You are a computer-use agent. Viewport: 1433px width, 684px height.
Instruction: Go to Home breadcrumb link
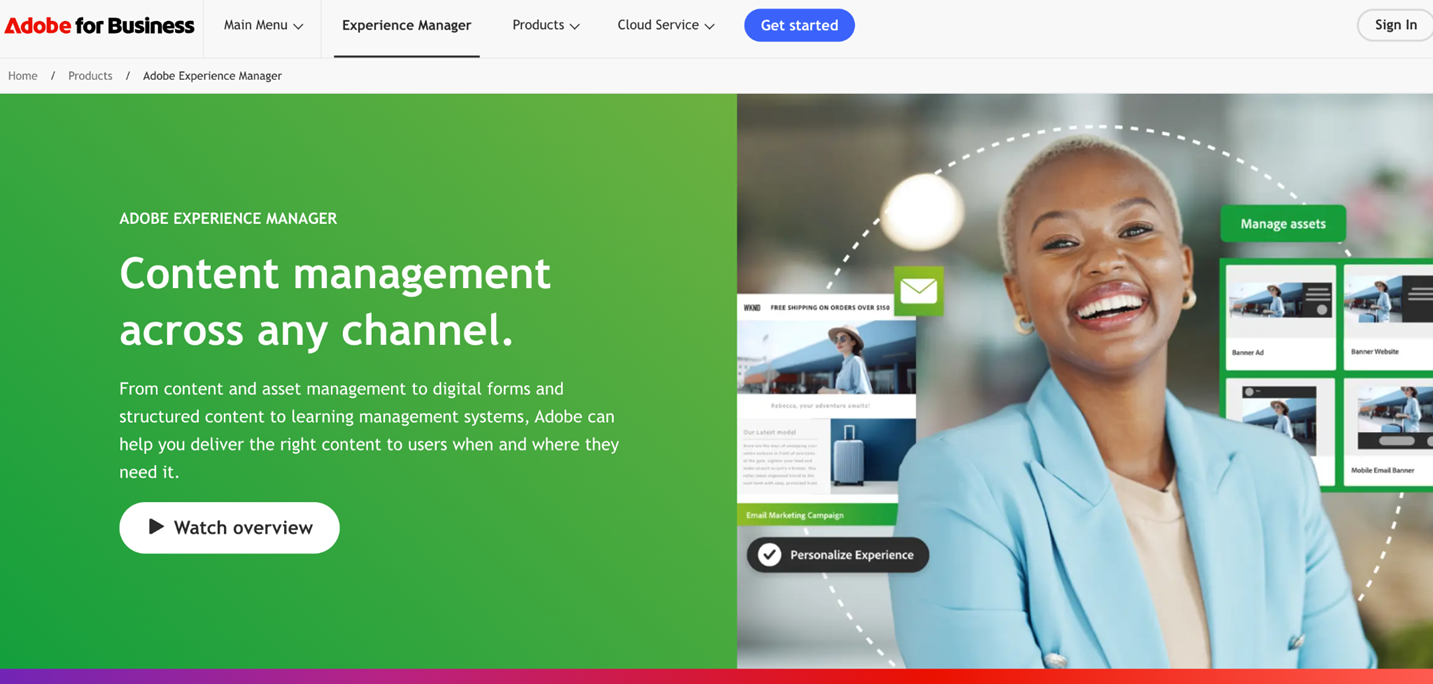click(23, 76)
